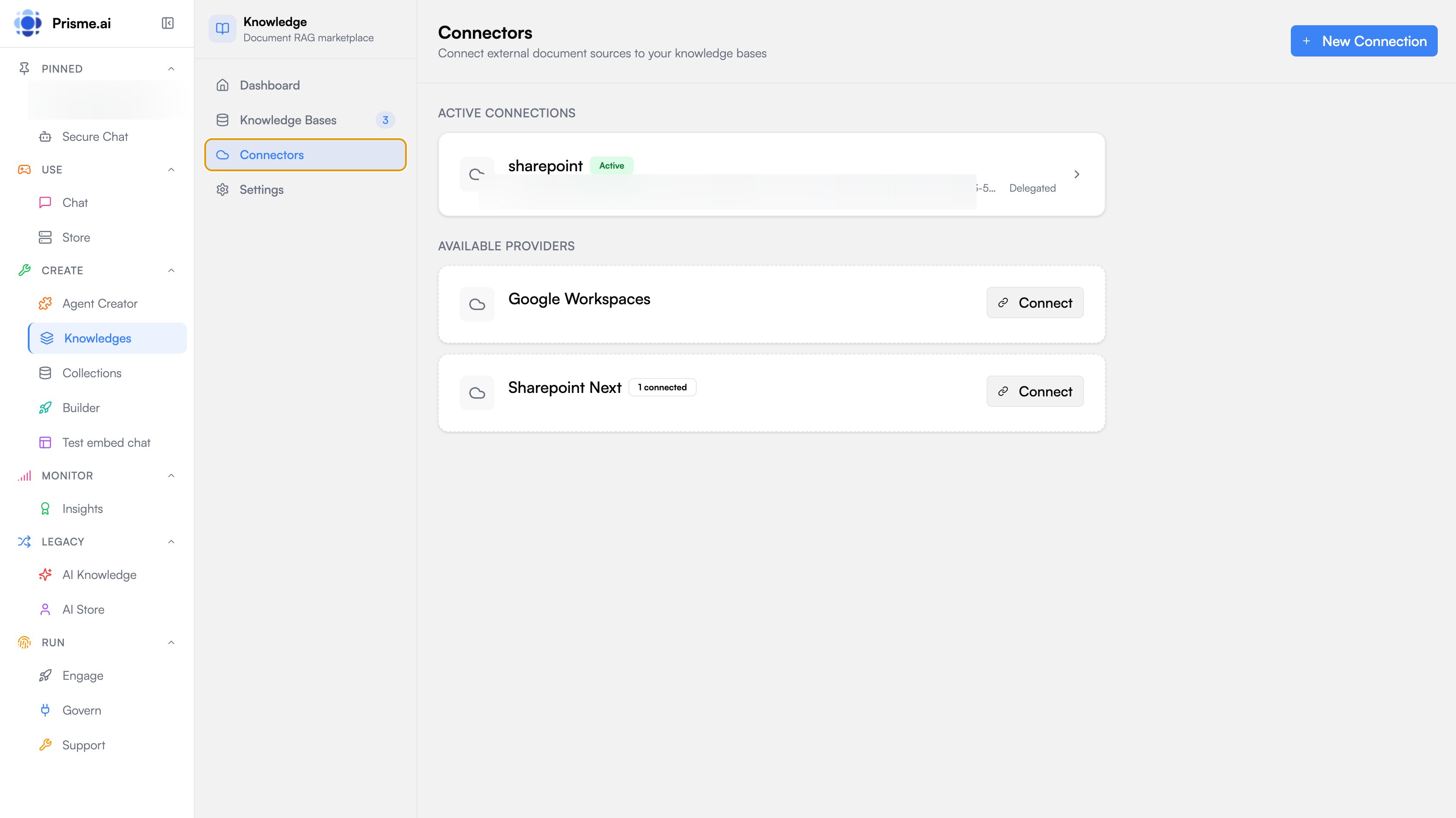Click the pin icon beside PINNED
1456x818 pixels.
[x=24, y=68]
